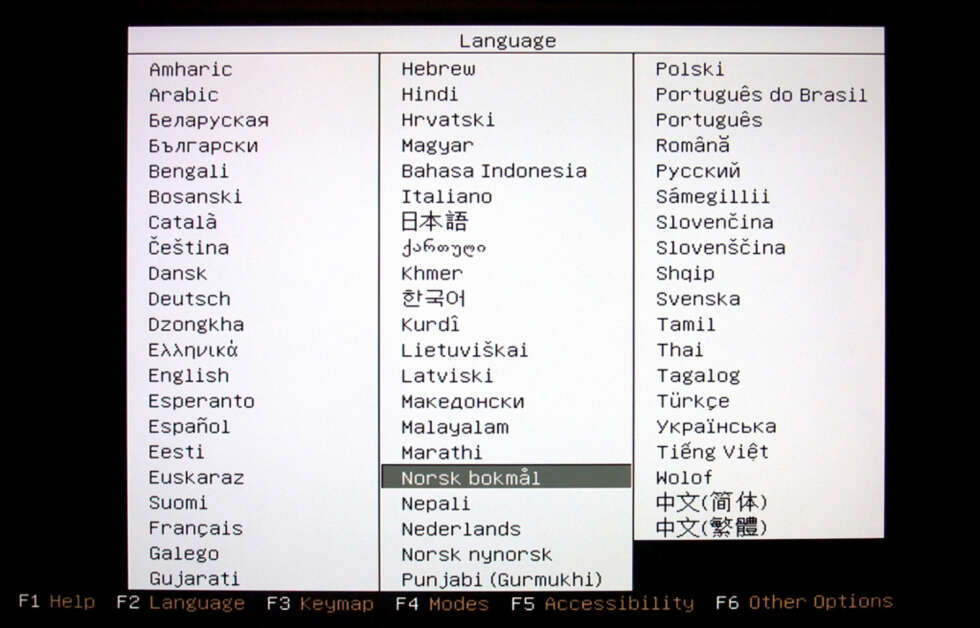Choose Беларуская from the list
The width and height of the screenshot is (980, 628).
(209, 120)
